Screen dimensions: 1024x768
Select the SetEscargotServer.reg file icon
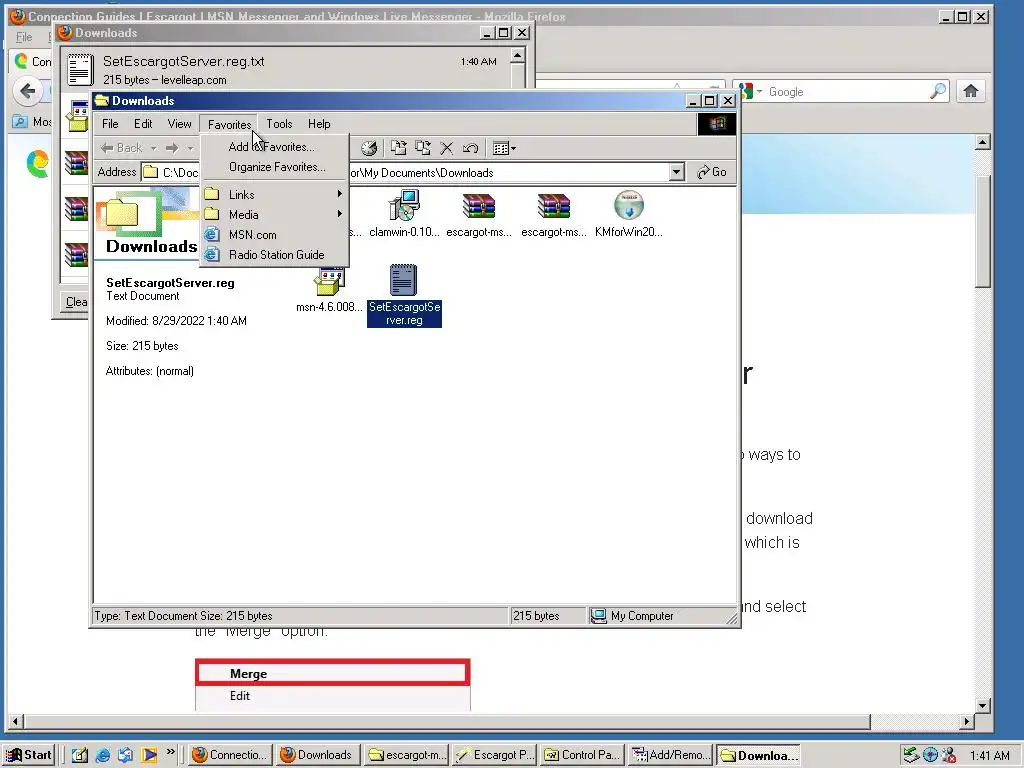[x=404, y=295]
